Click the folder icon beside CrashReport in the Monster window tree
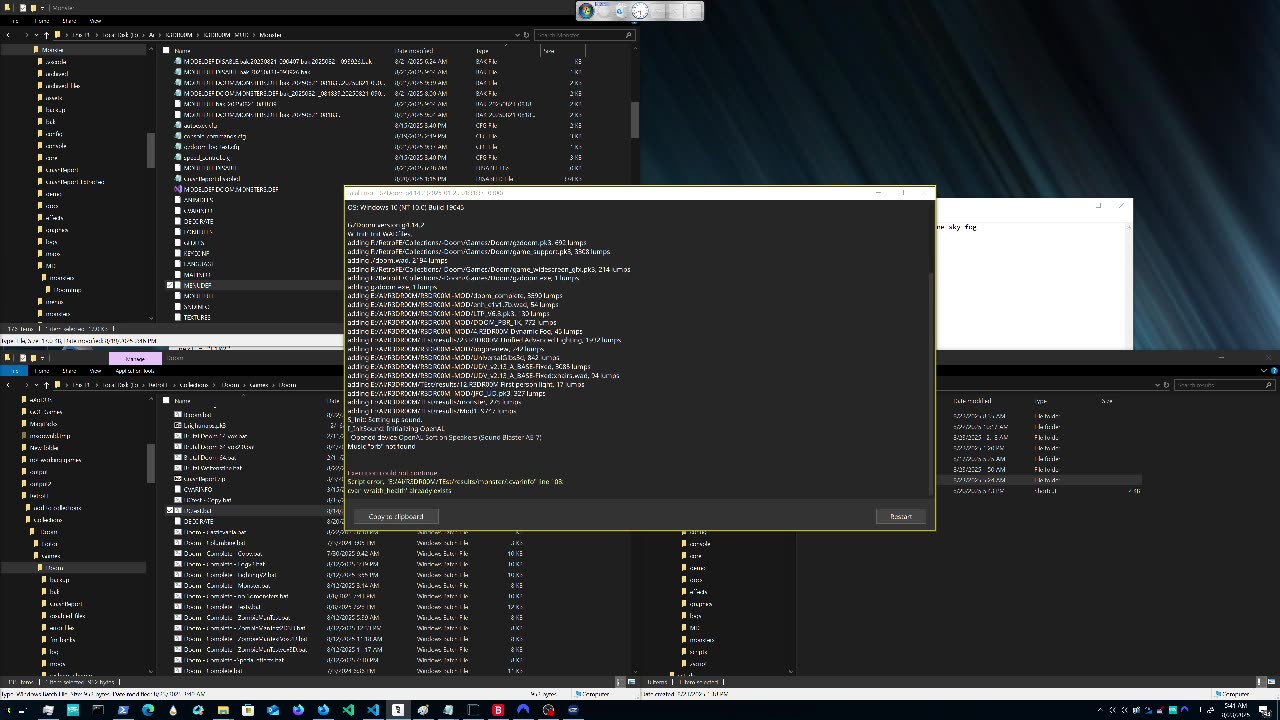Image resolution: width=1280 pixels, height=720 pixels. pos(41,170)
